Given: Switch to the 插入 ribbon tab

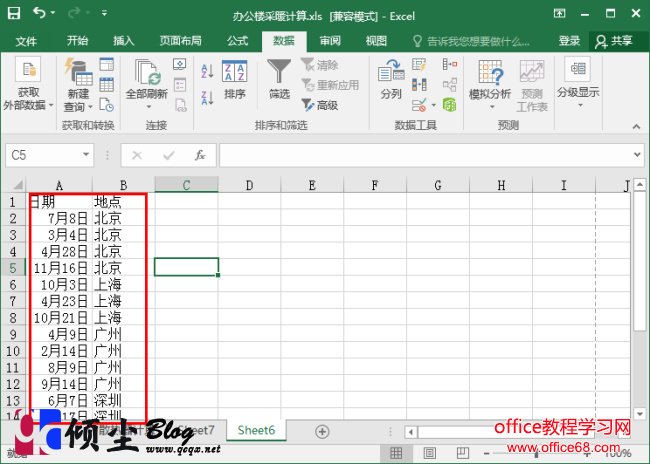Looking at the screenshot, I should coord(124,41).
